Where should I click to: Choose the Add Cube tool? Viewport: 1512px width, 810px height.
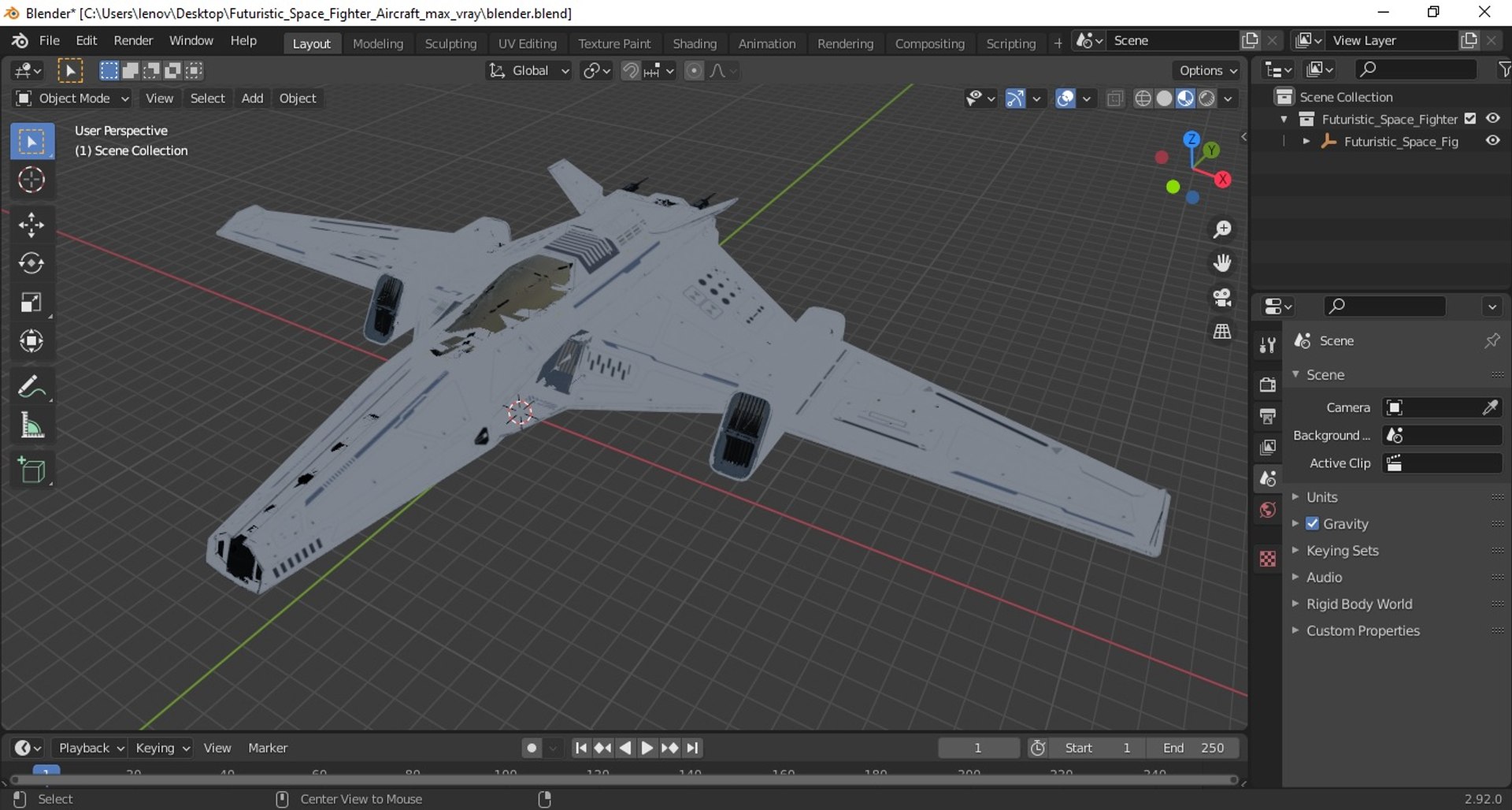click(32, 470)
